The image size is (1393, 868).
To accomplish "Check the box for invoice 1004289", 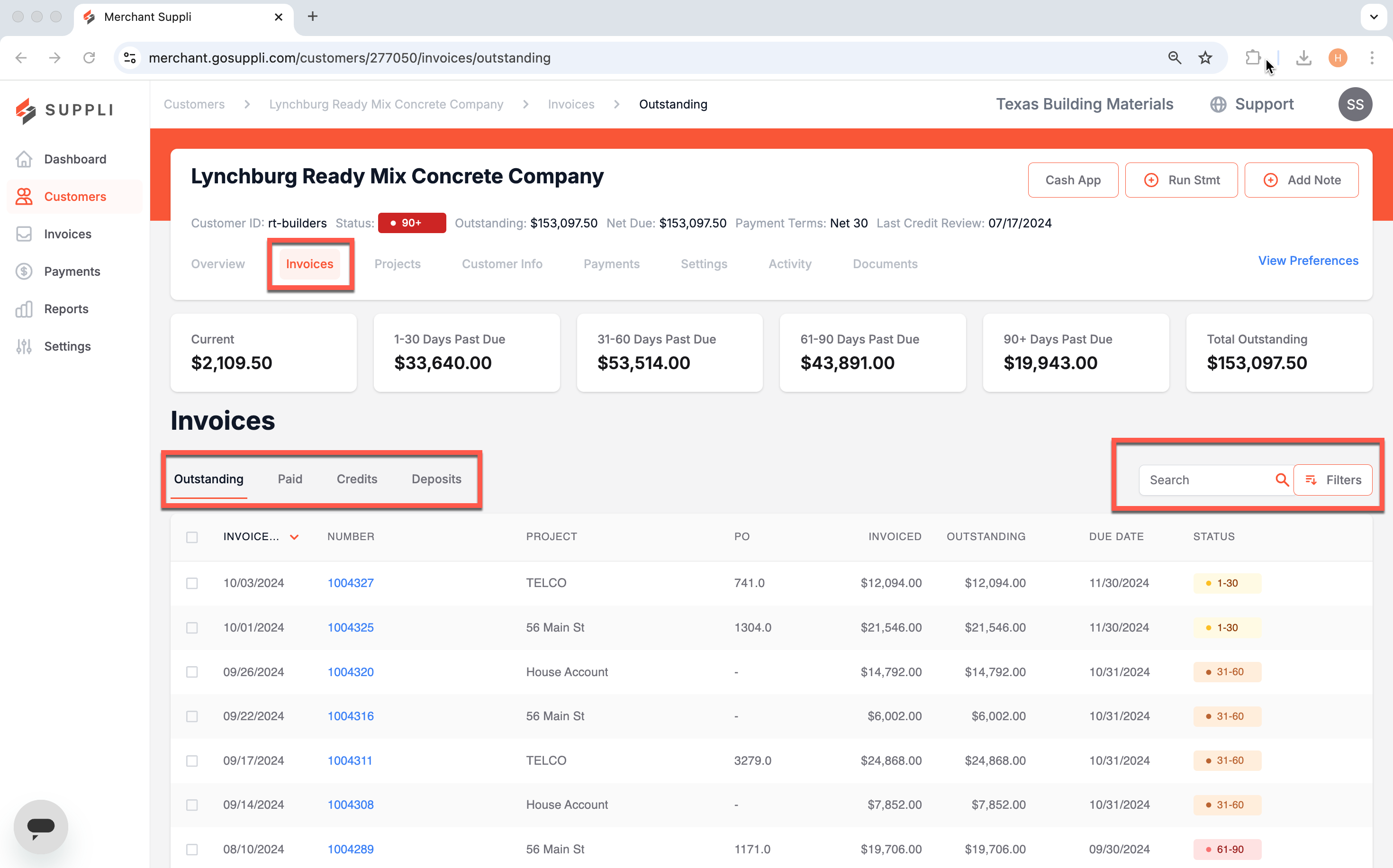I will click(192, 849).
